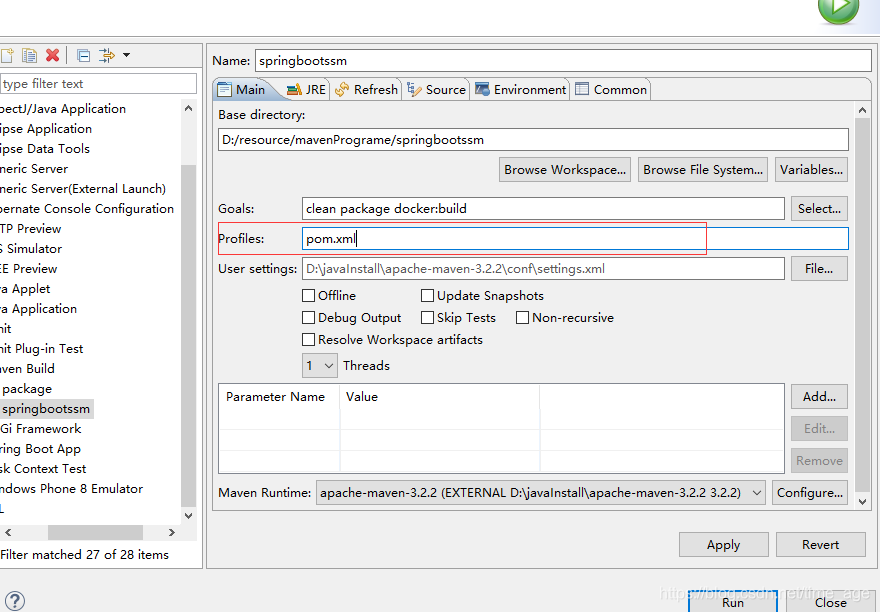Click the tree horizontal scroll left arrow
880x612 pixels.
point(8,532)
